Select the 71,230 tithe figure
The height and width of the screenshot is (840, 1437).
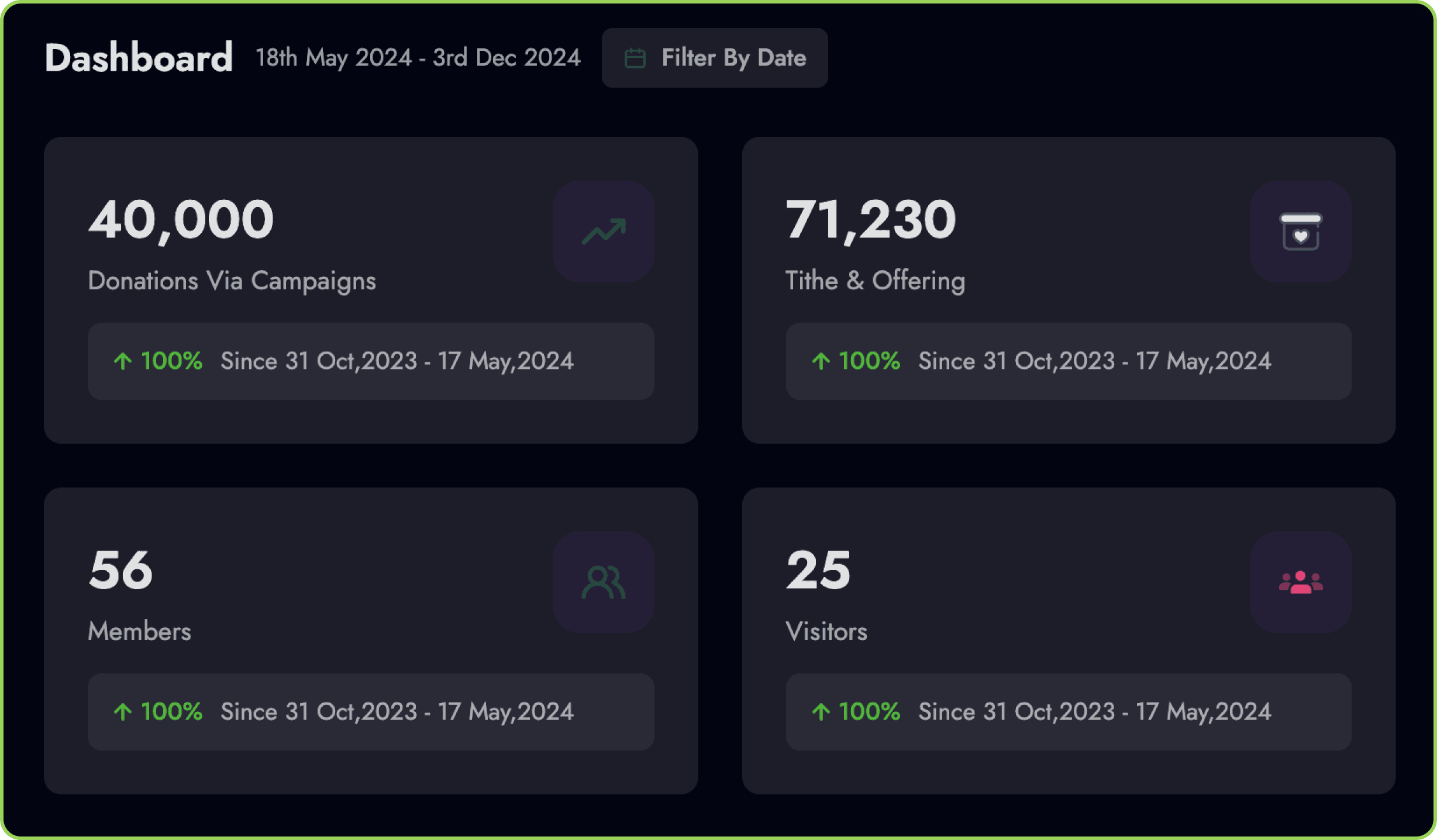(870, 220)
